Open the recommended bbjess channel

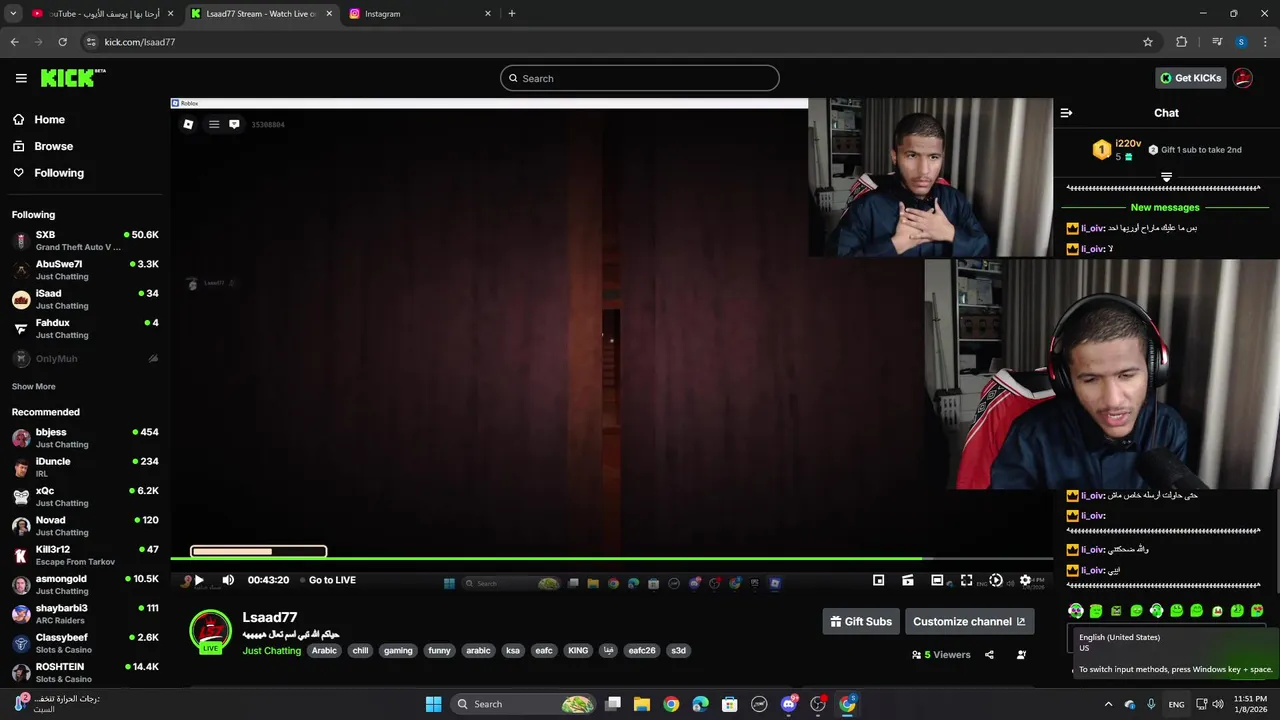tap(85, 438)
